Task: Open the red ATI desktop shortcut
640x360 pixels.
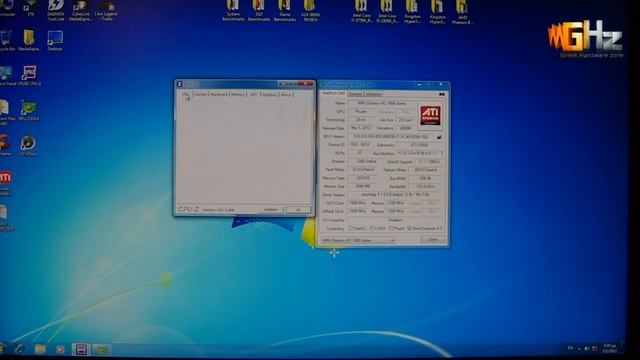Action: point(6,182)
